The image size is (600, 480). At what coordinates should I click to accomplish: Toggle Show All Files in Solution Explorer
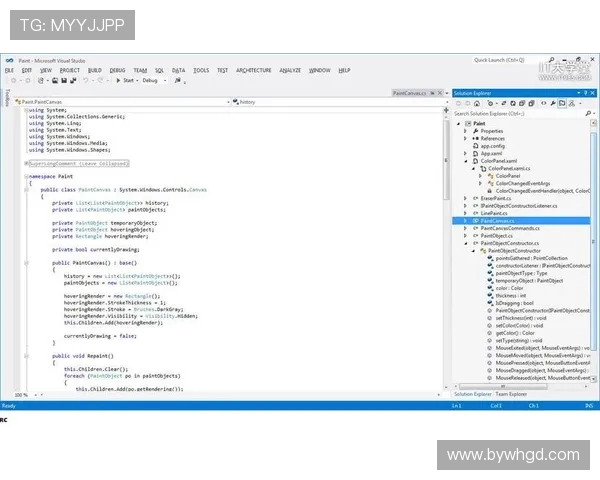532,103
